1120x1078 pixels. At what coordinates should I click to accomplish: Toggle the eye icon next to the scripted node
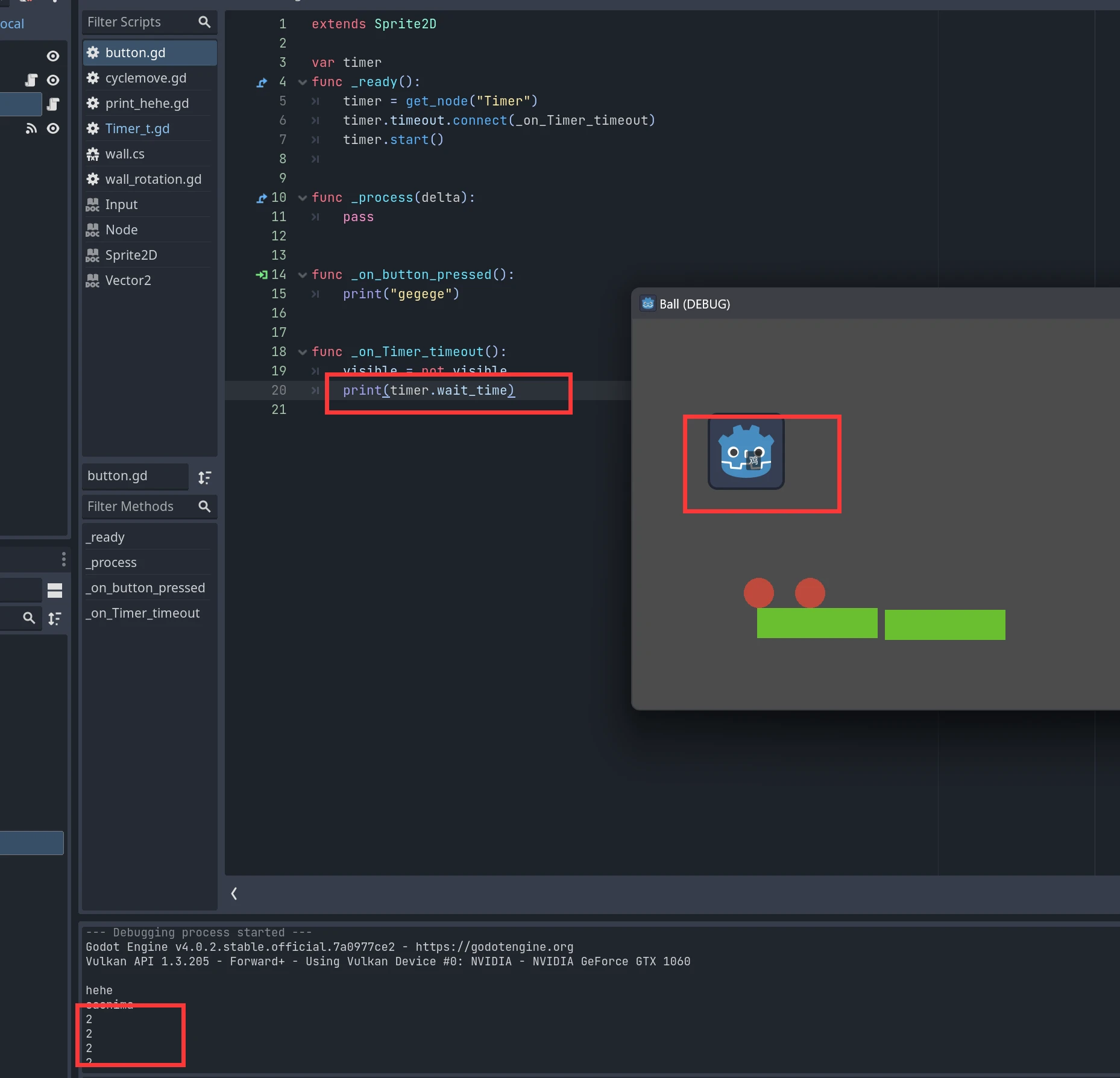point(52,80)
